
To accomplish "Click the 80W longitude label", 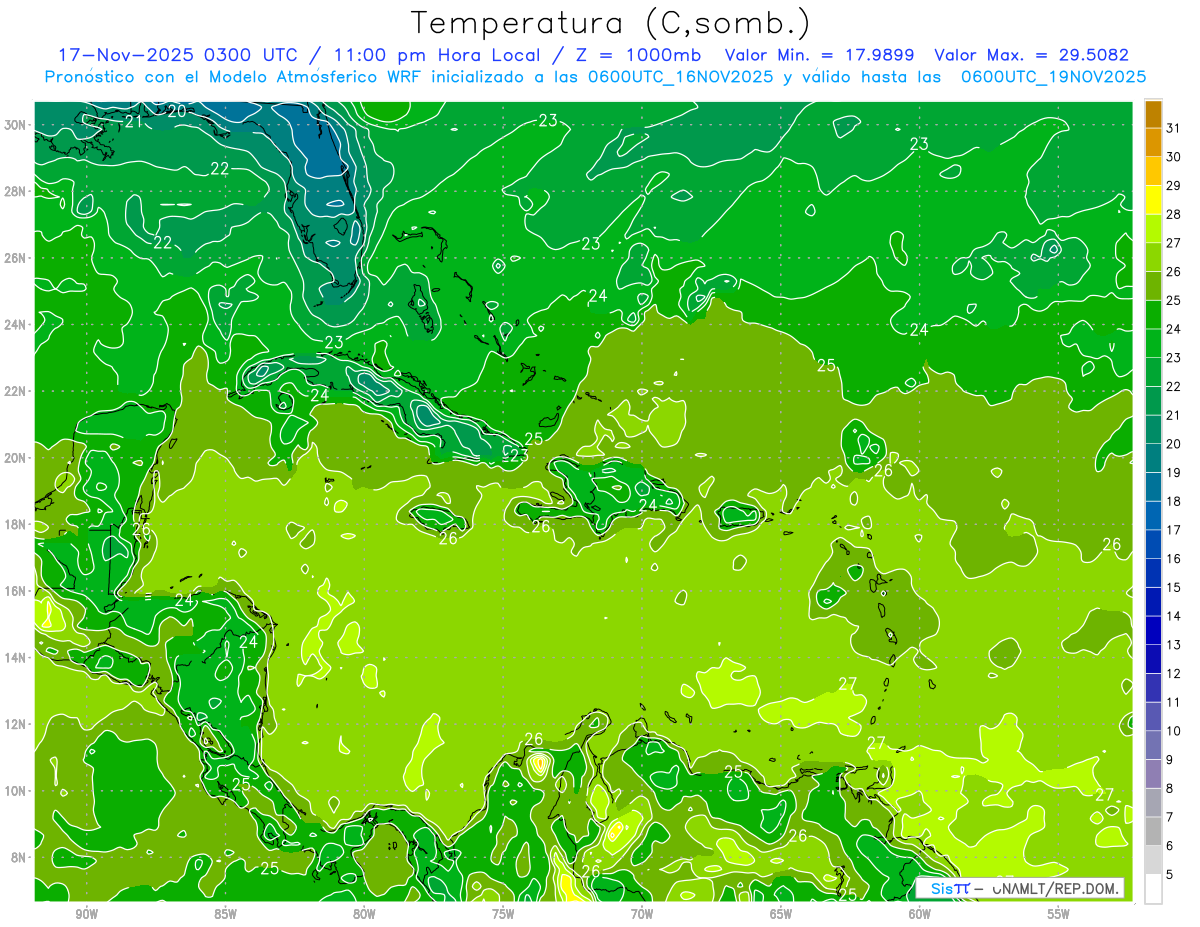I will (x=364, y=914).
